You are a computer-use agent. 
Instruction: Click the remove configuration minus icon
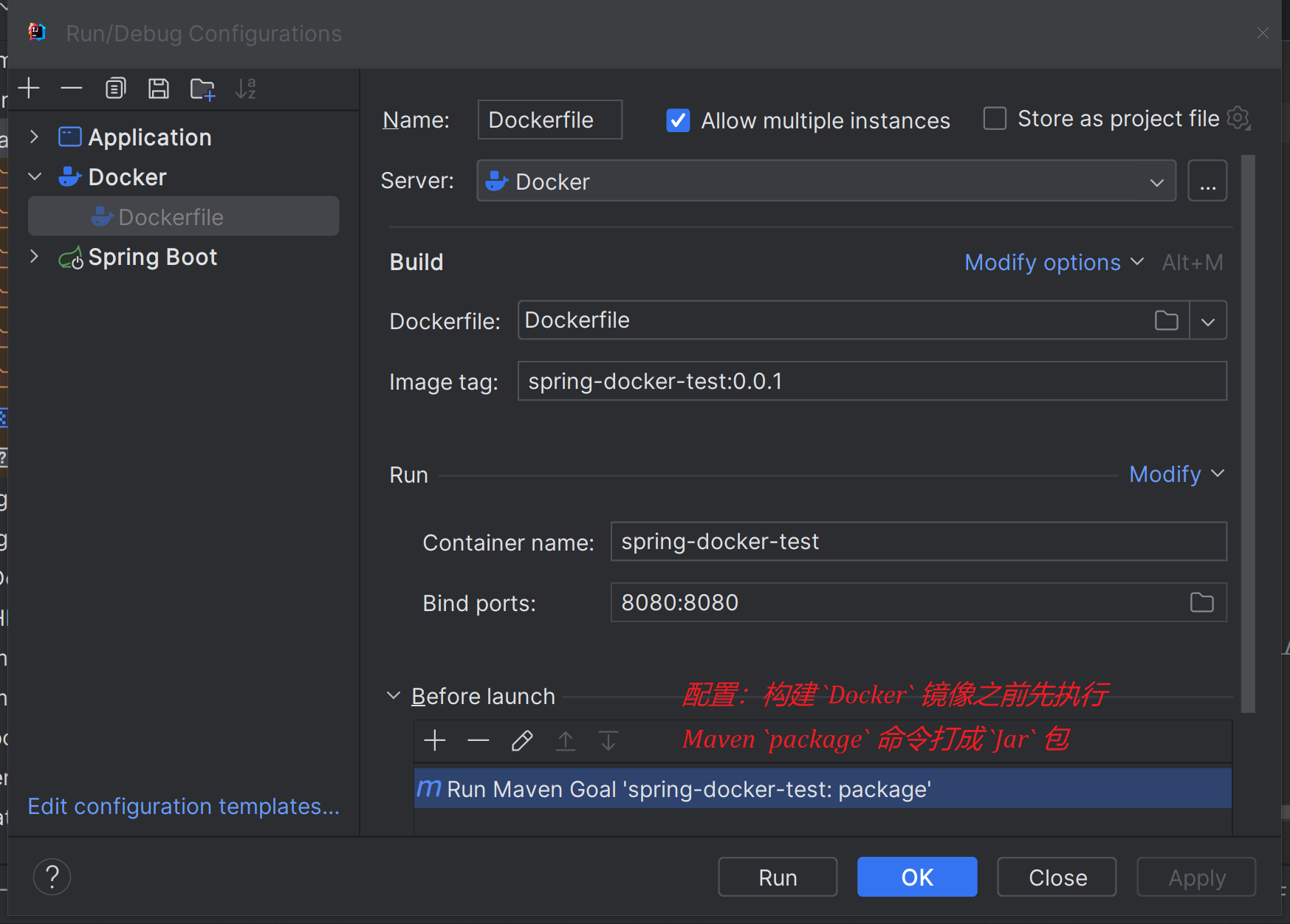(72, 89)
